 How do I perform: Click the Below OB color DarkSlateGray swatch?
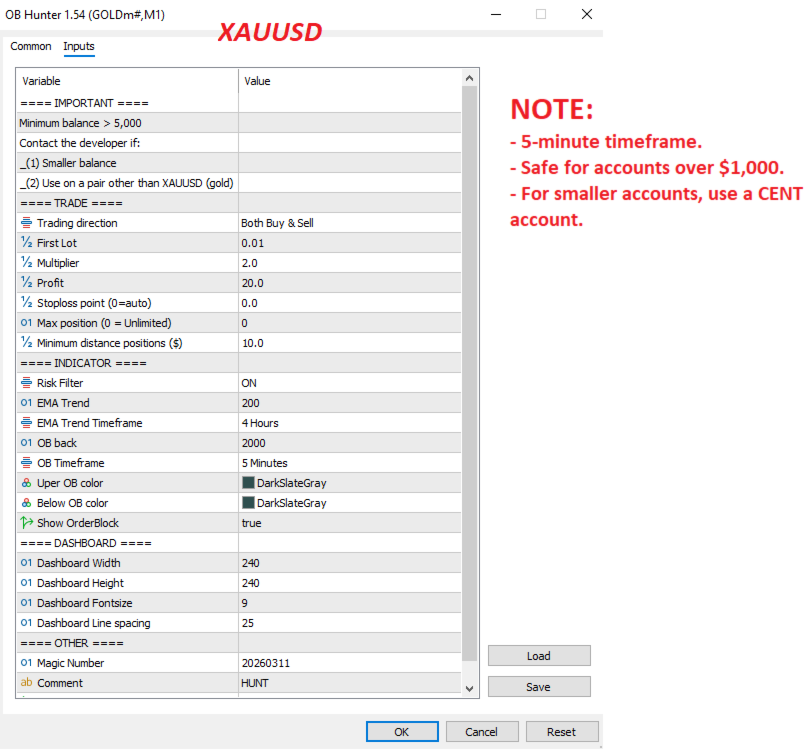tap(248, 503)
